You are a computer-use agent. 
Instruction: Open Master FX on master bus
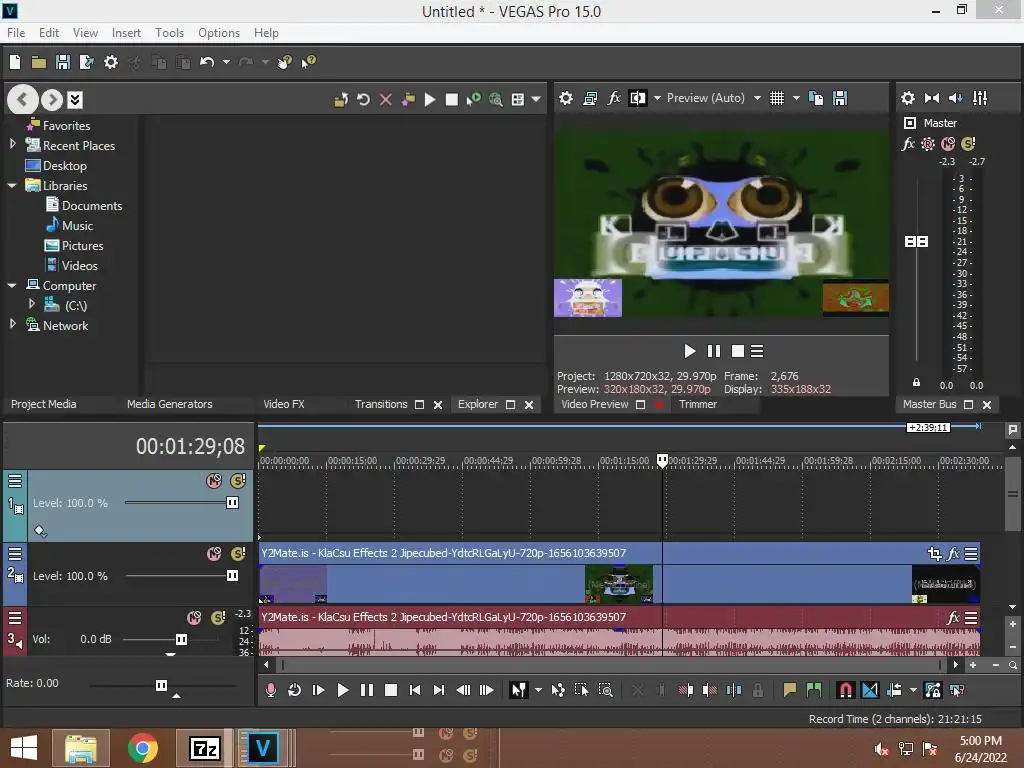[x=908, y=144]
